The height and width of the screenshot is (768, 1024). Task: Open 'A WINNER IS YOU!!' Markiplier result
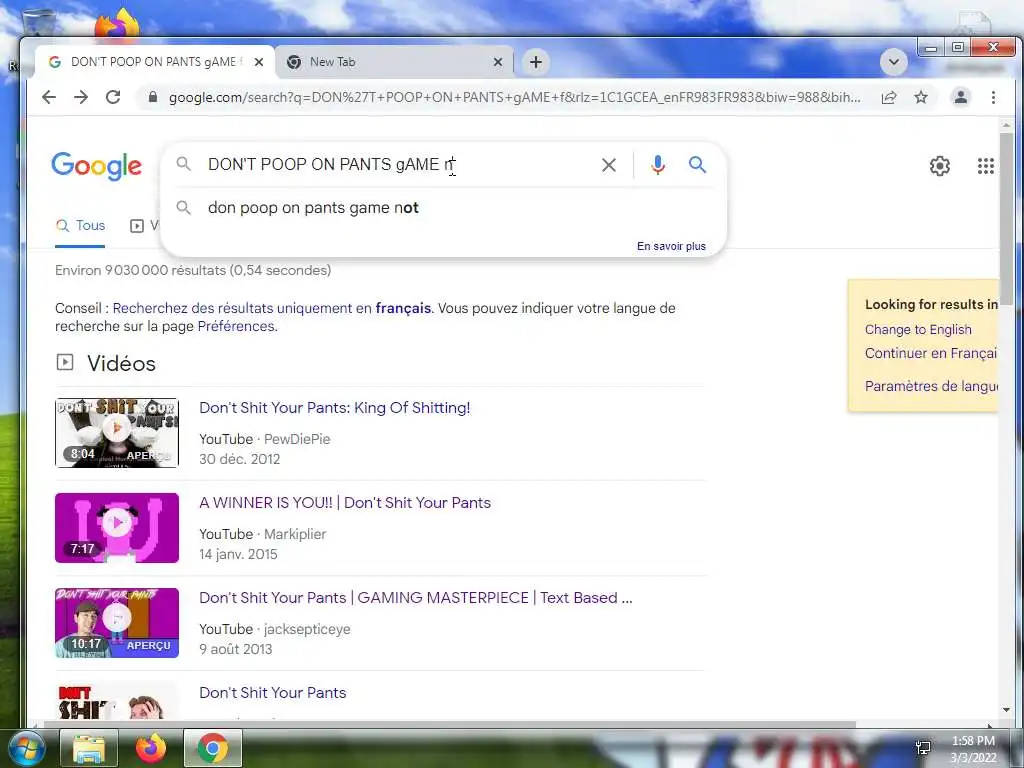345,502
